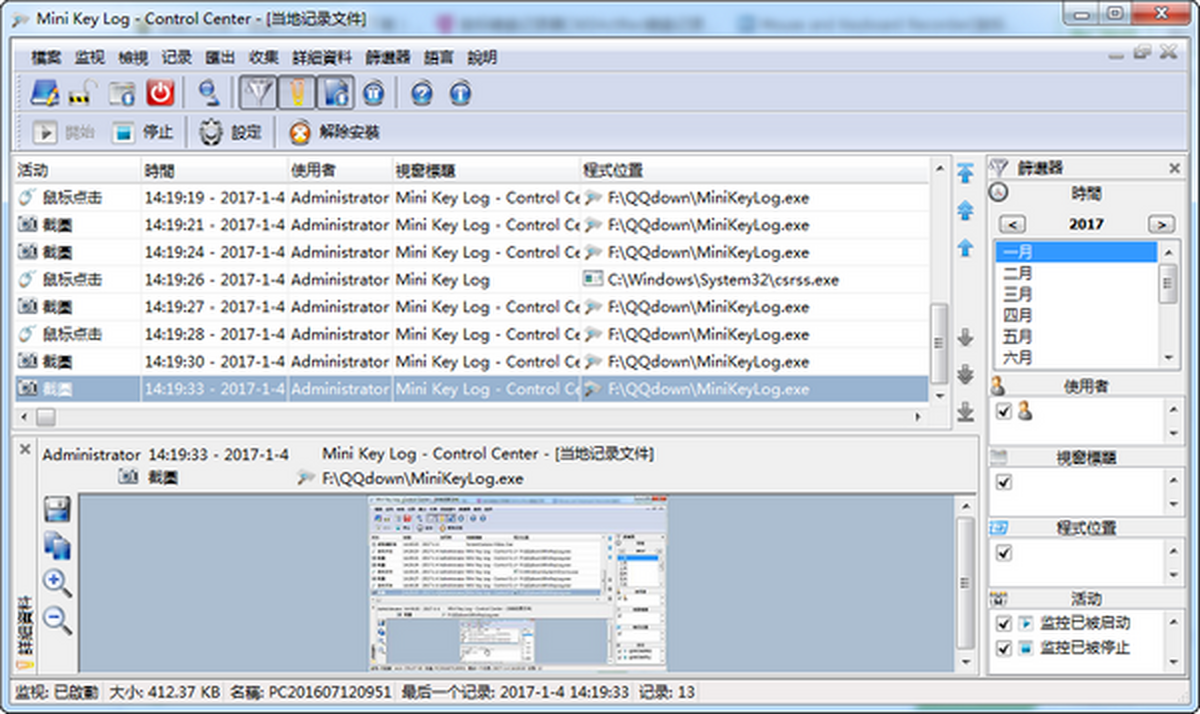Sort by the 活动 column header
1200x714 pixels.
pyautogui.click(x=77, y=170)
